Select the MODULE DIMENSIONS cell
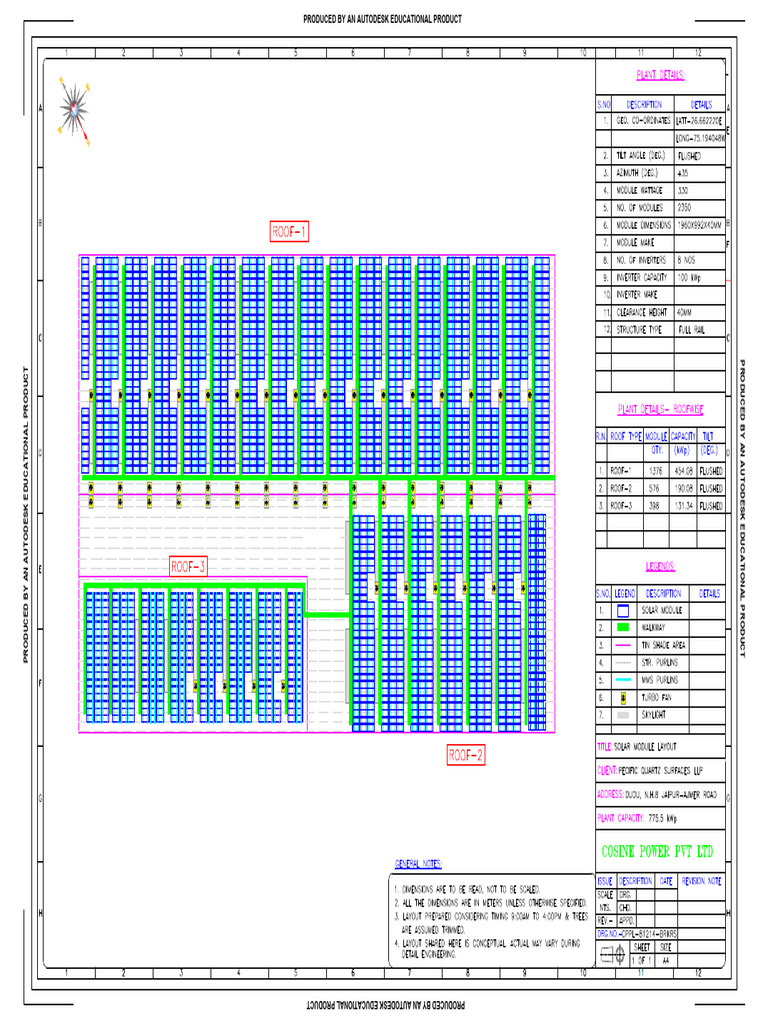Screen dimensions: 768x1024 [x=643, y=225]
